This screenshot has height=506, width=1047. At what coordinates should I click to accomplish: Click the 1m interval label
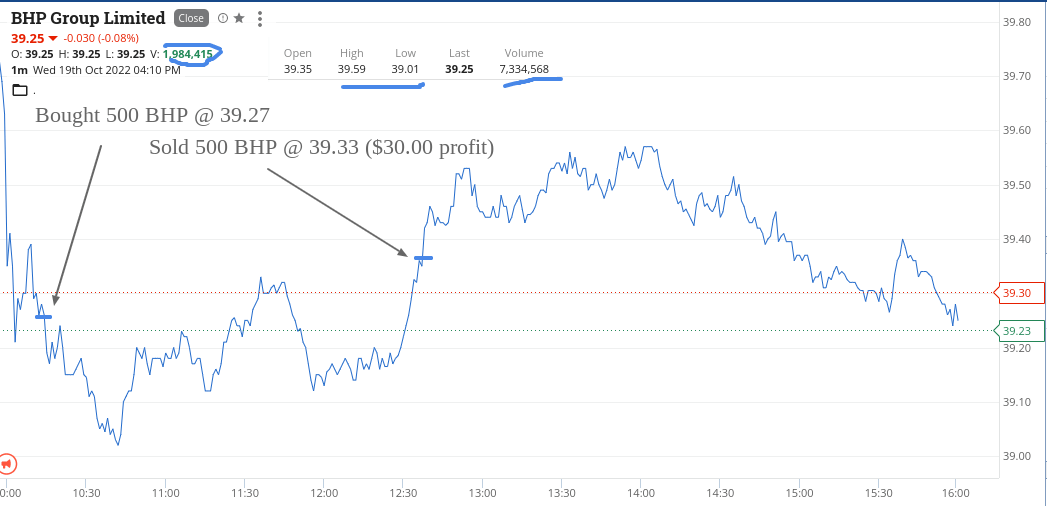click(x=19, y=69)
